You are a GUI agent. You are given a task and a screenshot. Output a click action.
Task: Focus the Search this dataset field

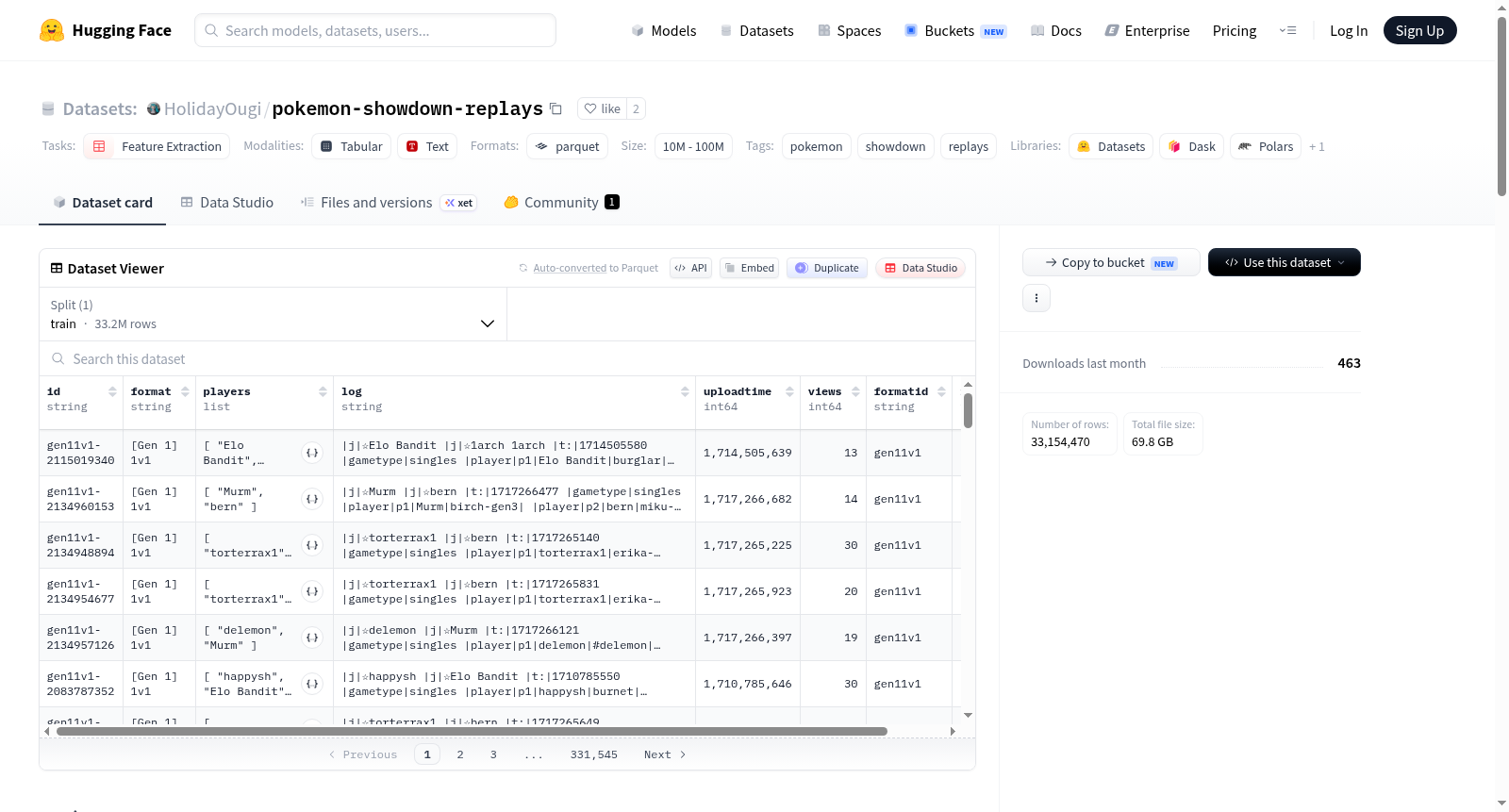(507, 358)
